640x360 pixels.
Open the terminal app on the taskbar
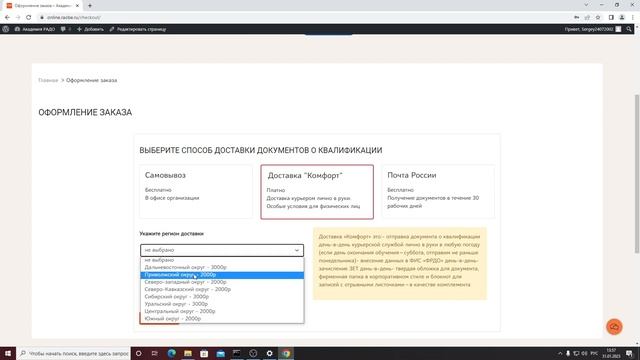tap(237, 353)
